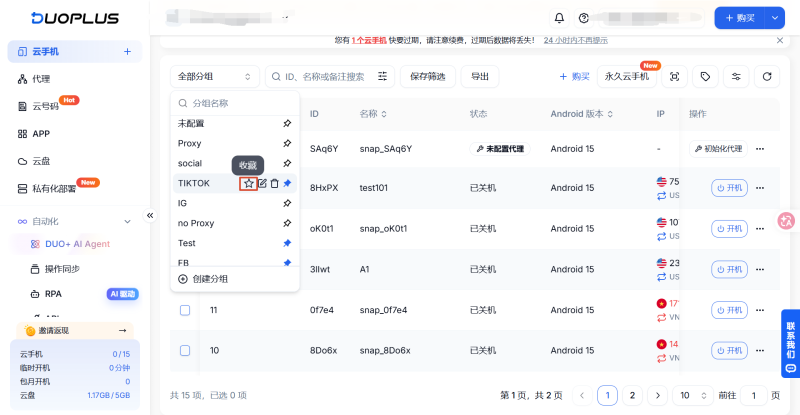
Task: Open more options for test101 row
Action: coord(760,188)
